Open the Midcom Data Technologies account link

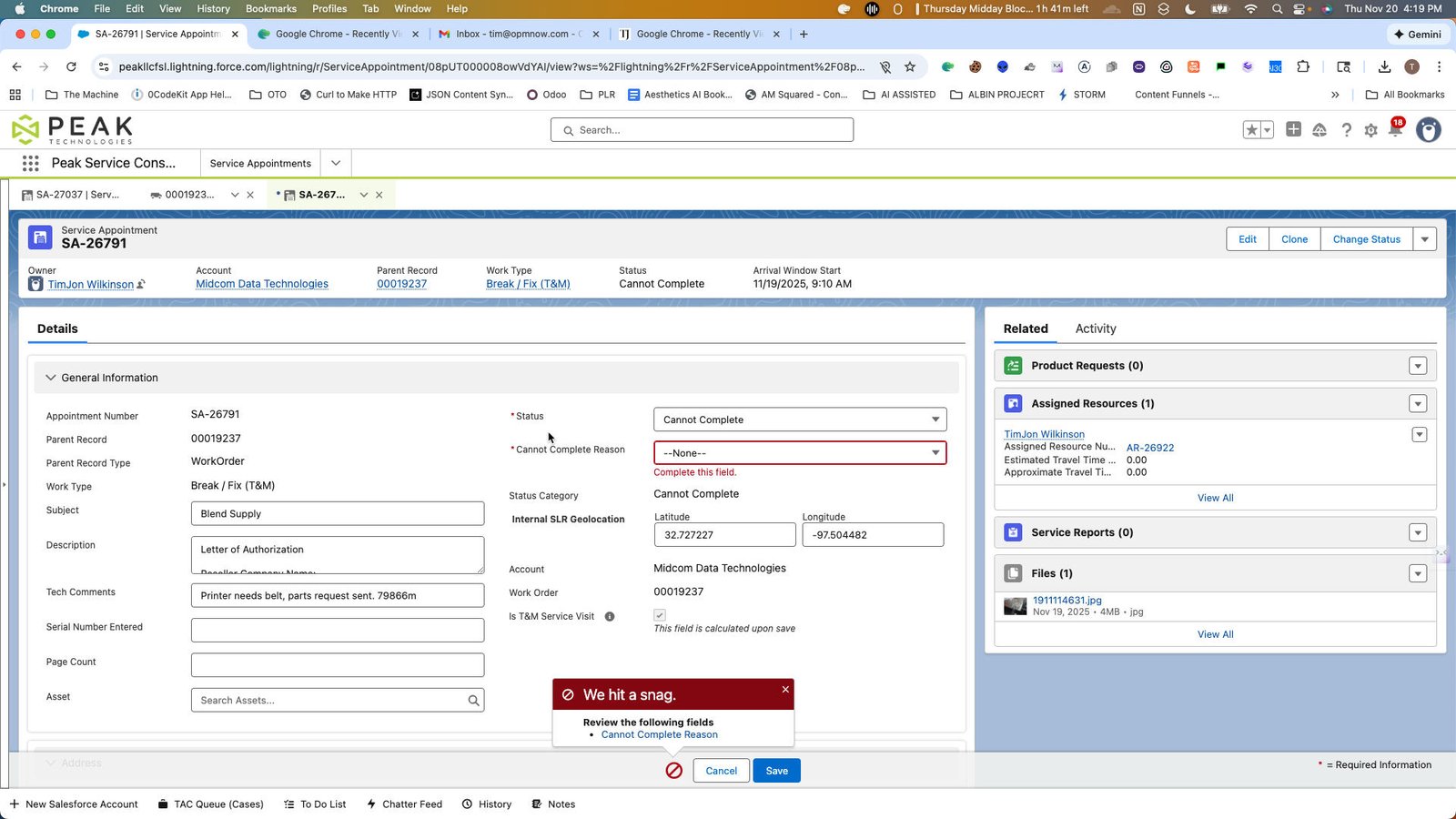pos(262,284)
